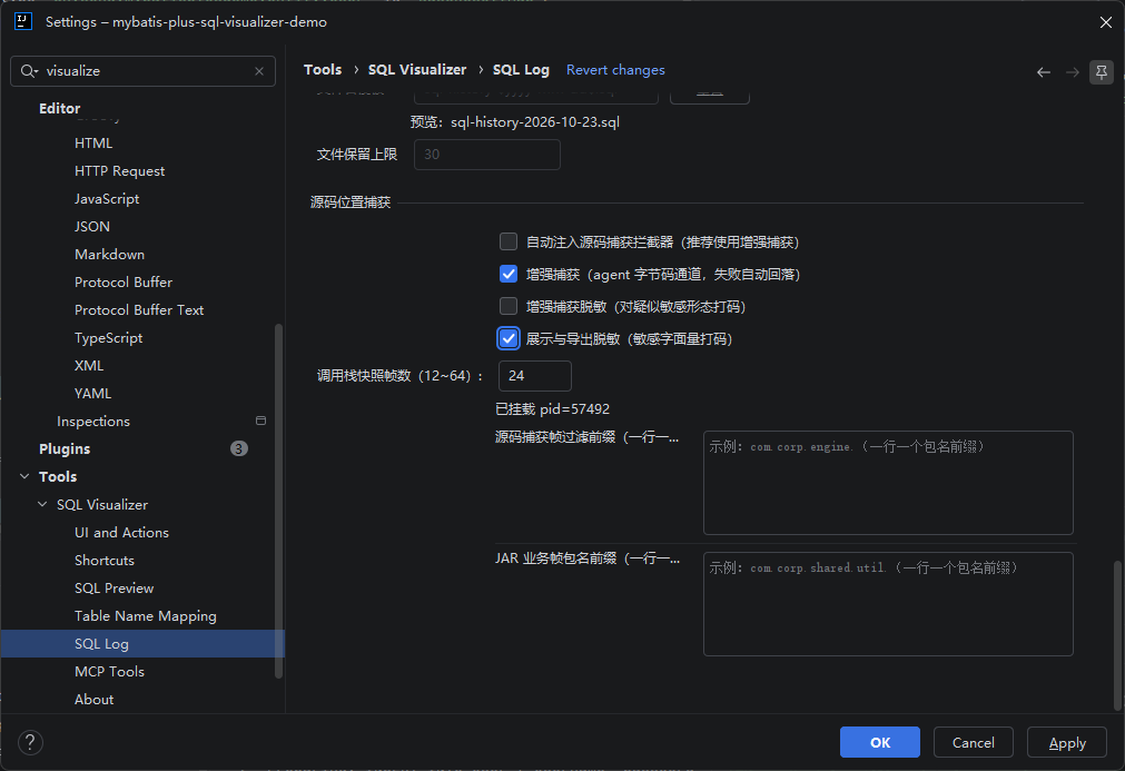Uncheck 展示与导出脱敏 checkbox
Viewport: 1125px width, 771px height.
pyautogui.click(x=508, y=339)
